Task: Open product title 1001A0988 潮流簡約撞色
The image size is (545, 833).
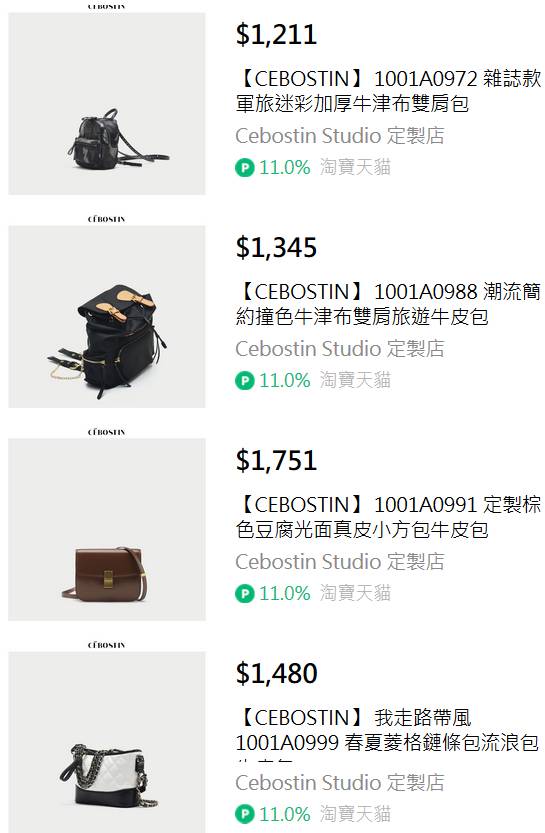Action: click(x=388, y=304)
